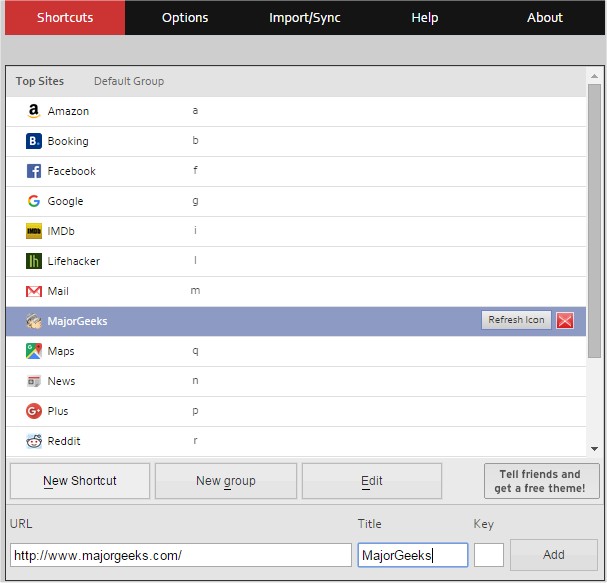Image resolution: width=607 pixels, height=583 pixels.
Task: Click the MajorGeeks site icon
Action: pyautogui.click(x=34, y=321)
